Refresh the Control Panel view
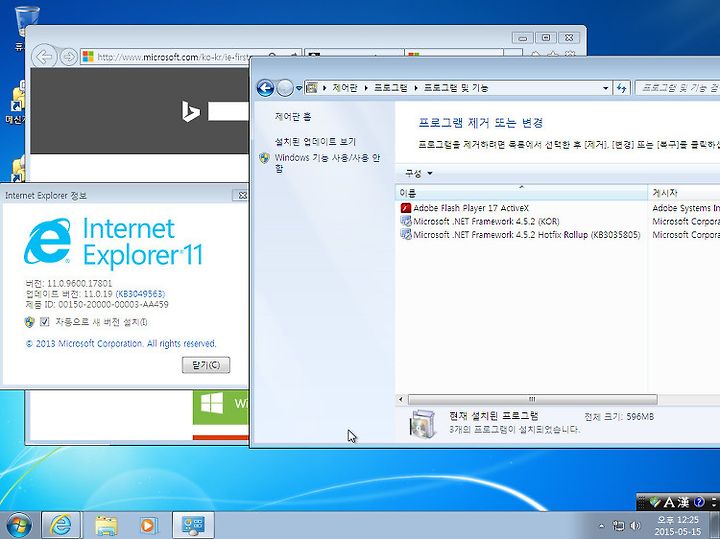720x539 pixels. coord(622,88)
